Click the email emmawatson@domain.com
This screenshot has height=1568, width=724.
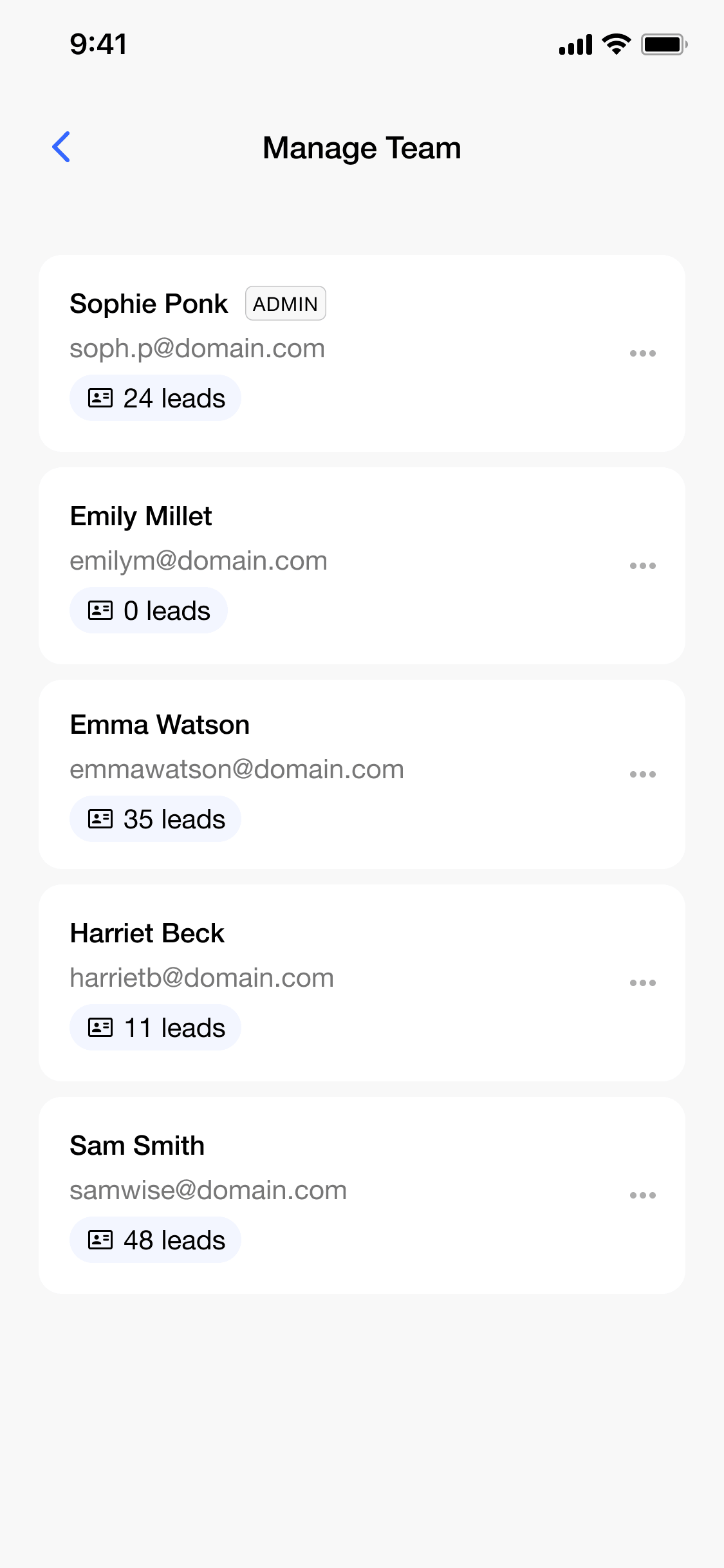click(x=237, y=770)
